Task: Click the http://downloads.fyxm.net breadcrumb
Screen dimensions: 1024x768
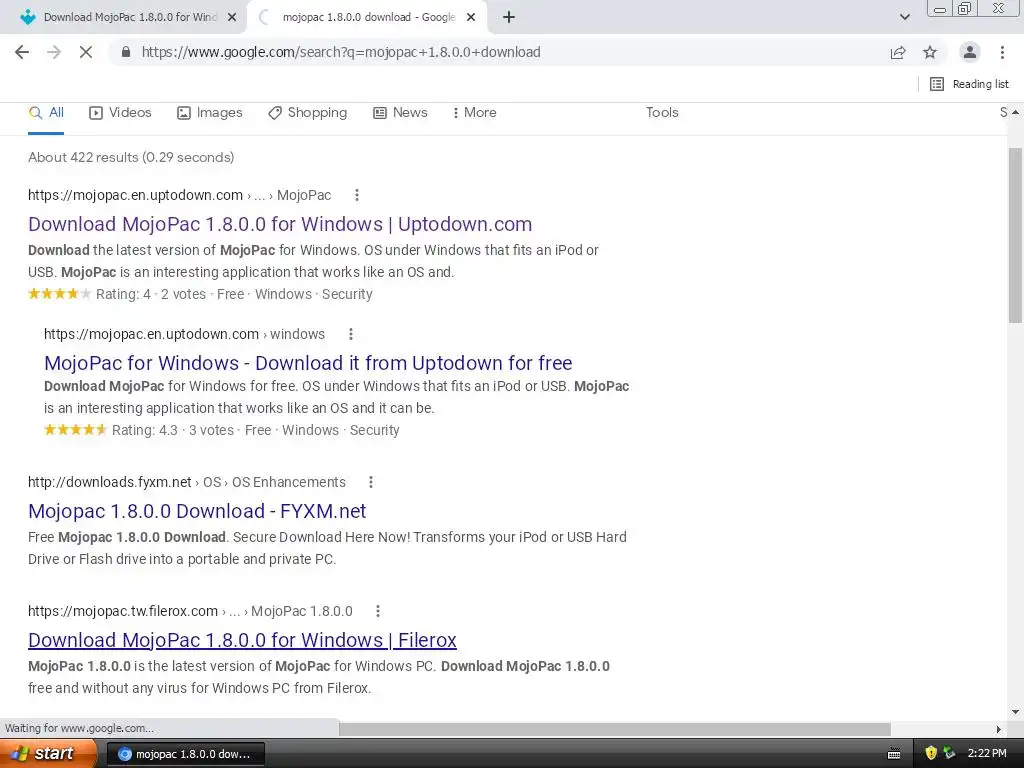Action: click(187, 483)
